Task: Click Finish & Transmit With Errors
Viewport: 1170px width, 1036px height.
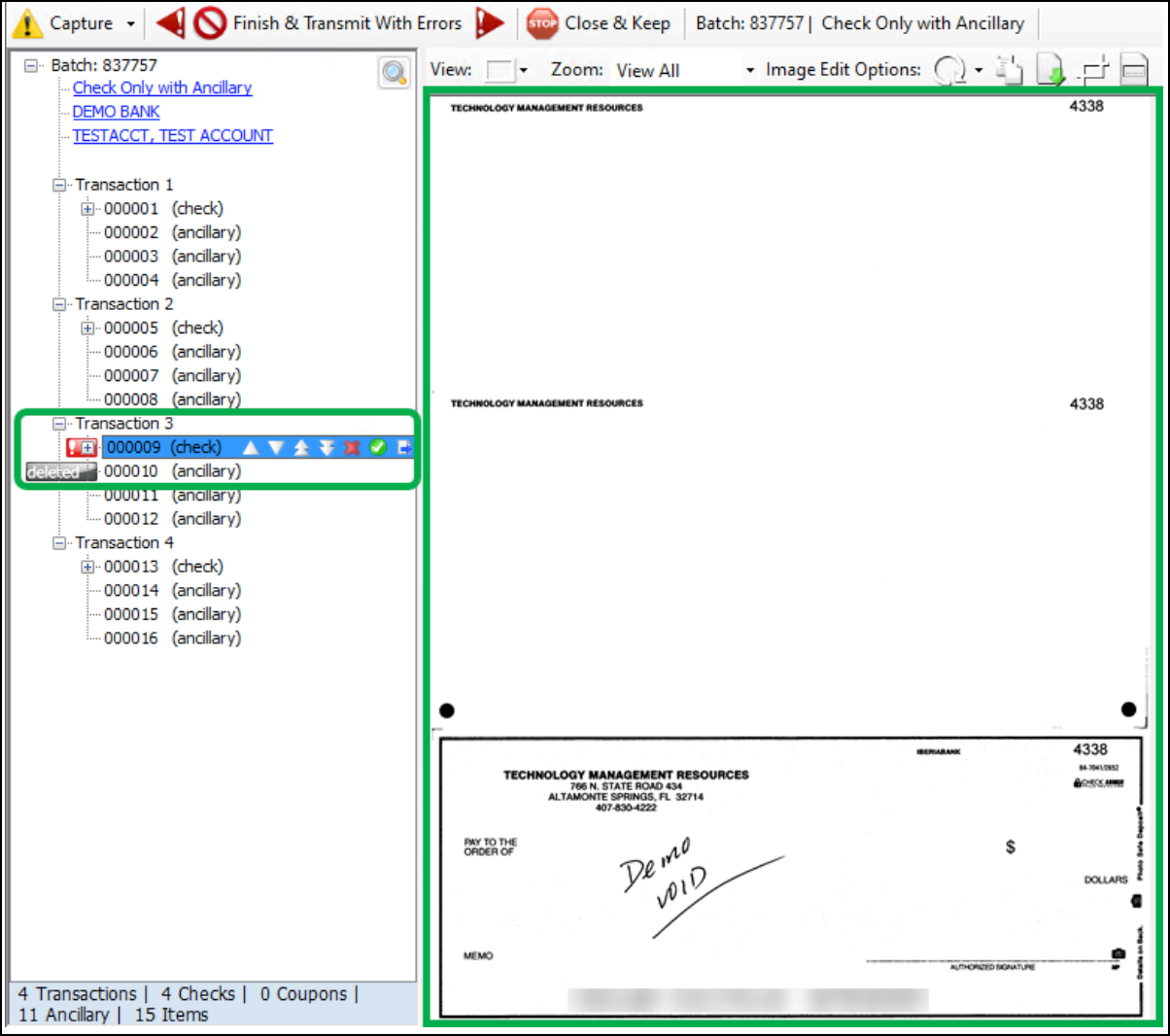Action: point(328,22)
